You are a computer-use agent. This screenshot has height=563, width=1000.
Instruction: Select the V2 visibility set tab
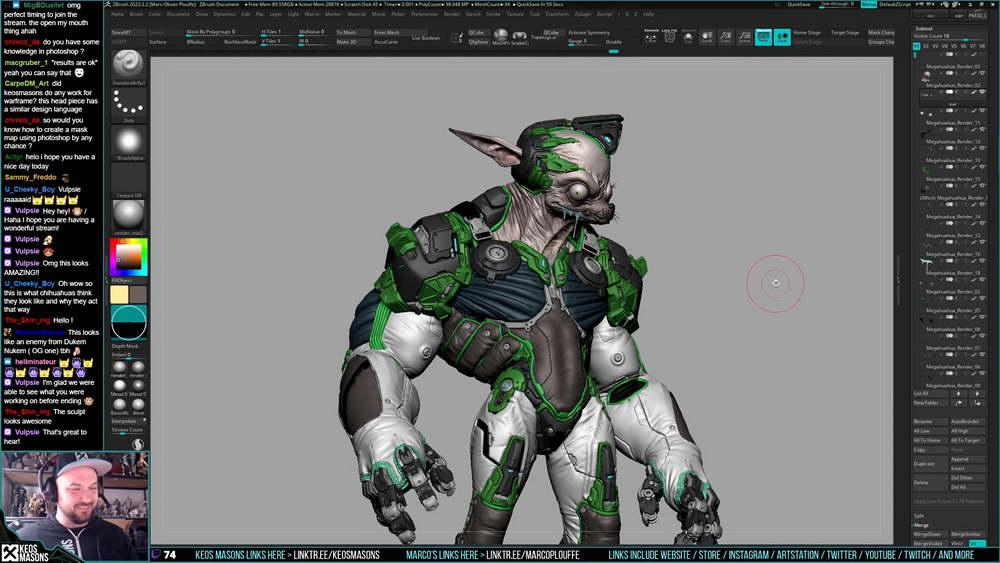tap(926, 47)
